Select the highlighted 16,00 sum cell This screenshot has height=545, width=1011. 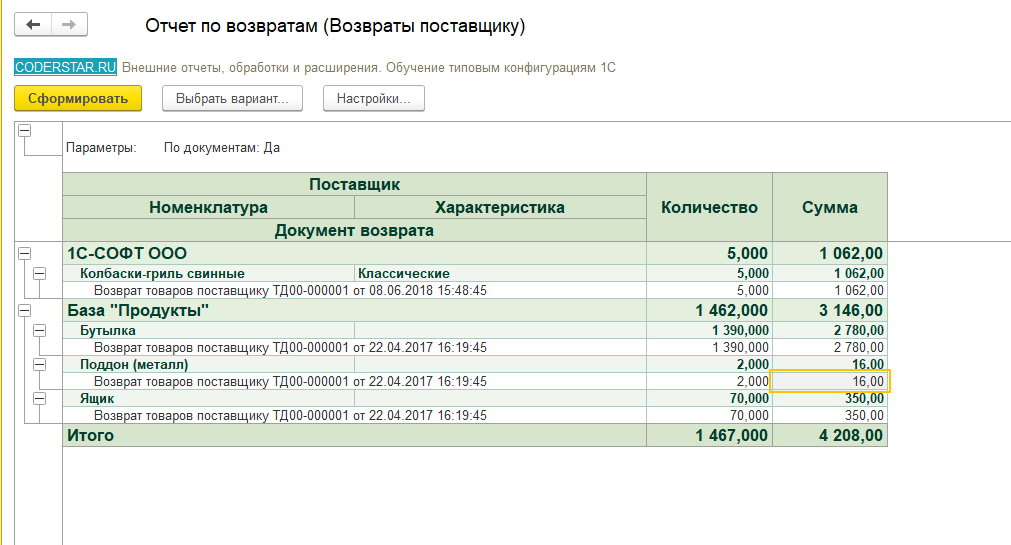830,381
